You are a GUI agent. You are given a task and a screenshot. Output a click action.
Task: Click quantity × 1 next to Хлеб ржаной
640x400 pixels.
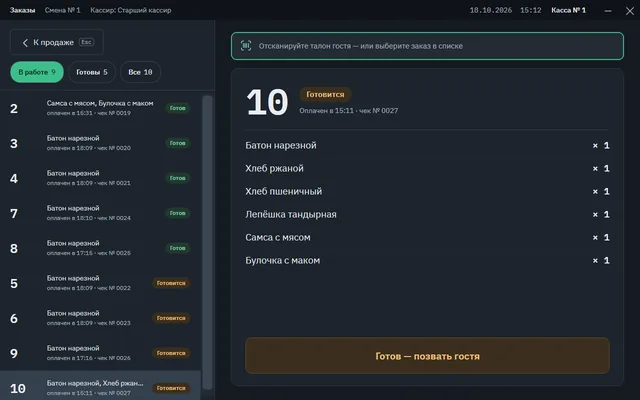pyautogui.click(x=601, y=169)
